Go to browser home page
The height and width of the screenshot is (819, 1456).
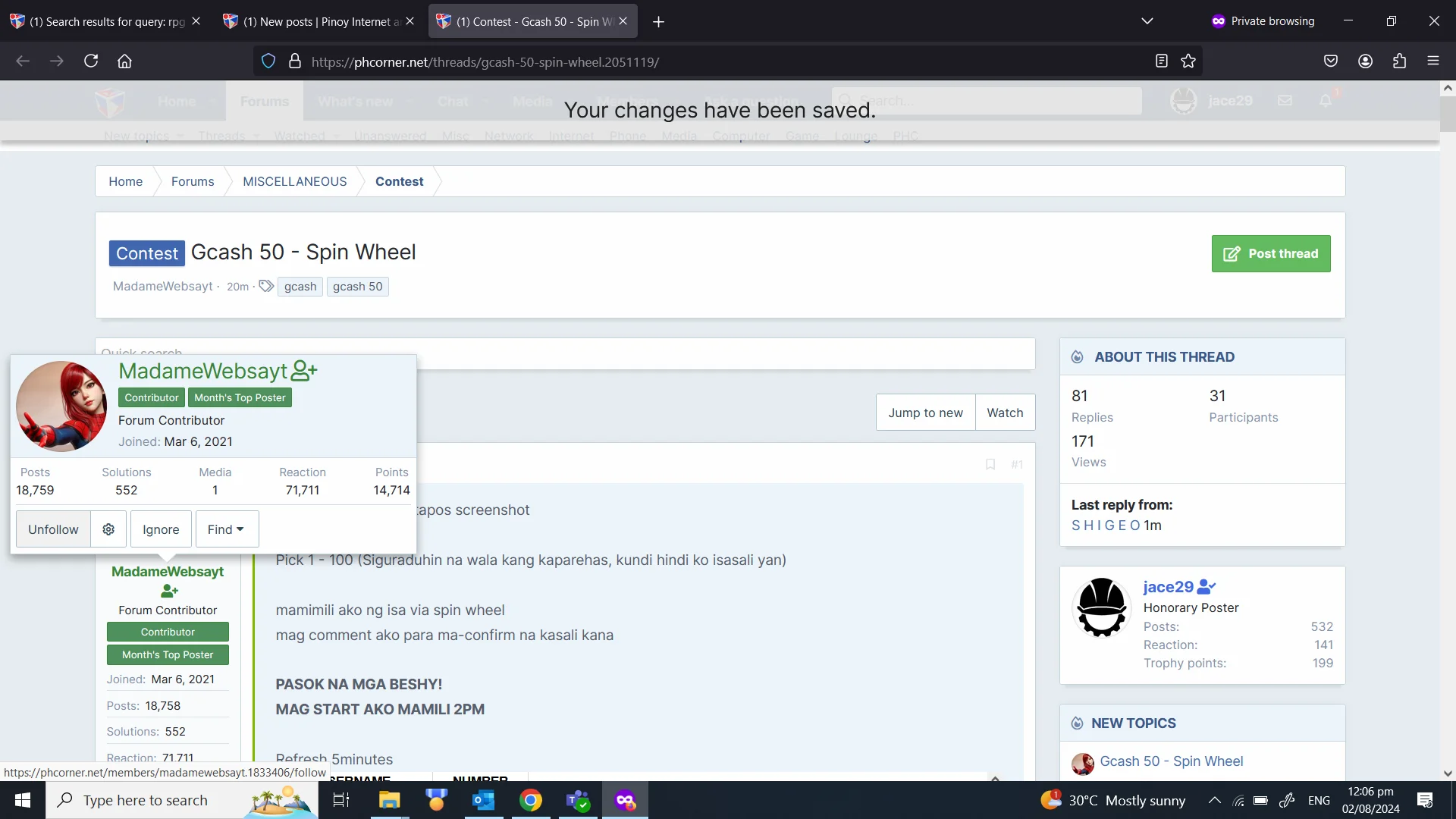pos(124,61)
